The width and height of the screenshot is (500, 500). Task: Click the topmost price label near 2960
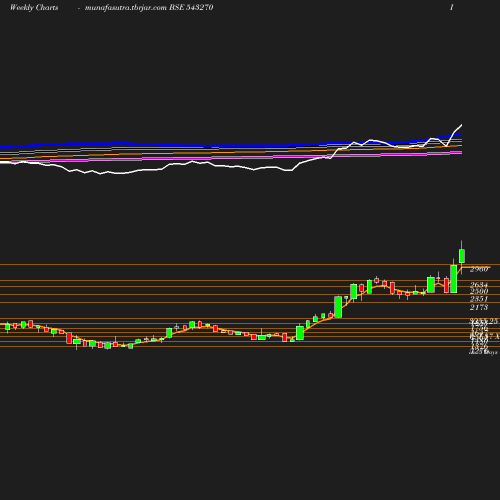pos(479,269)
